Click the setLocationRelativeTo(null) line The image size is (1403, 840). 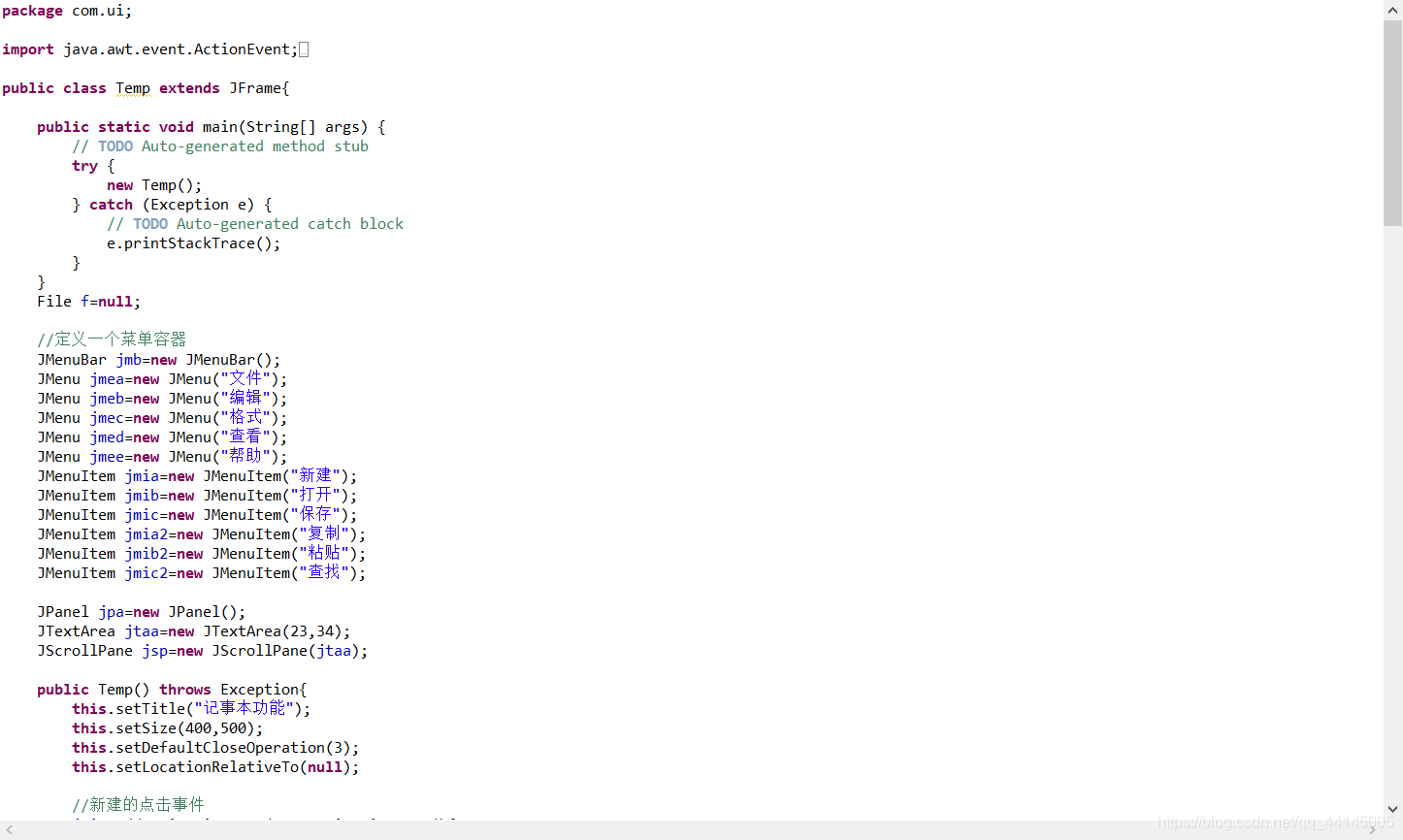click(215, 767)
